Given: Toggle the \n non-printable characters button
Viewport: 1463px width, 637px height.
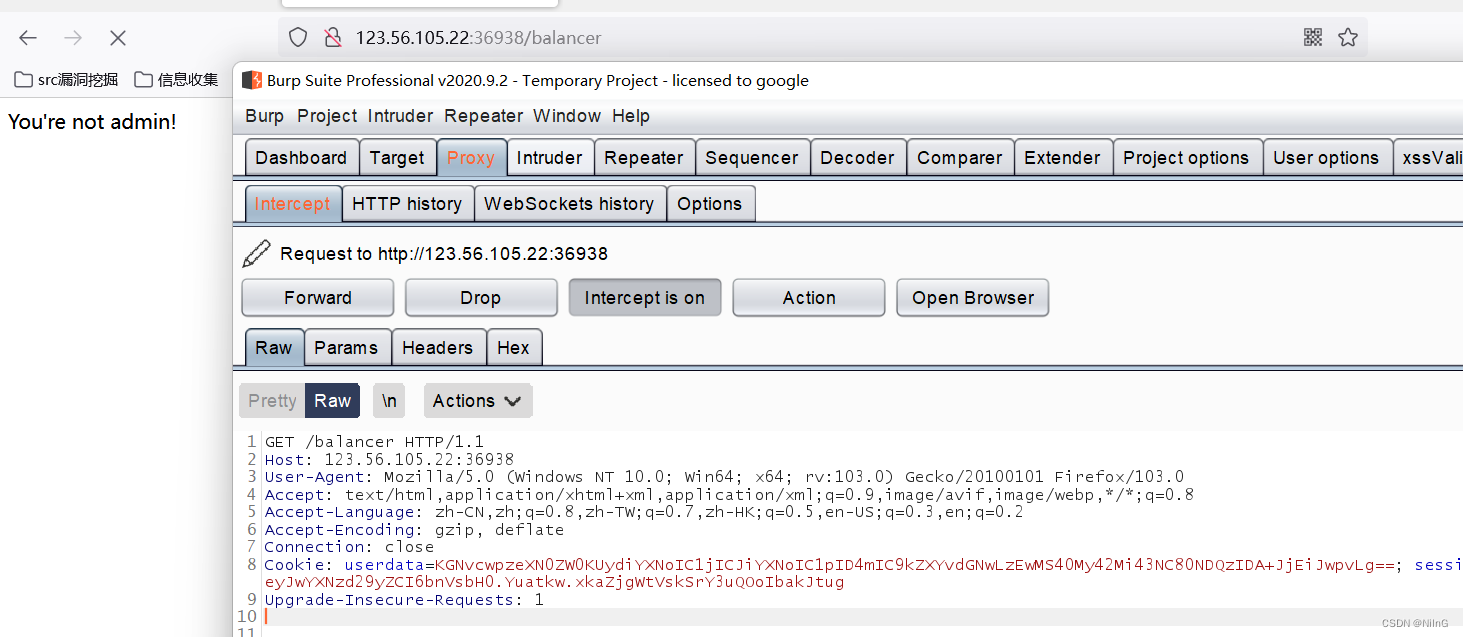Looking at the screenshot, I should (x=390, y=401).
